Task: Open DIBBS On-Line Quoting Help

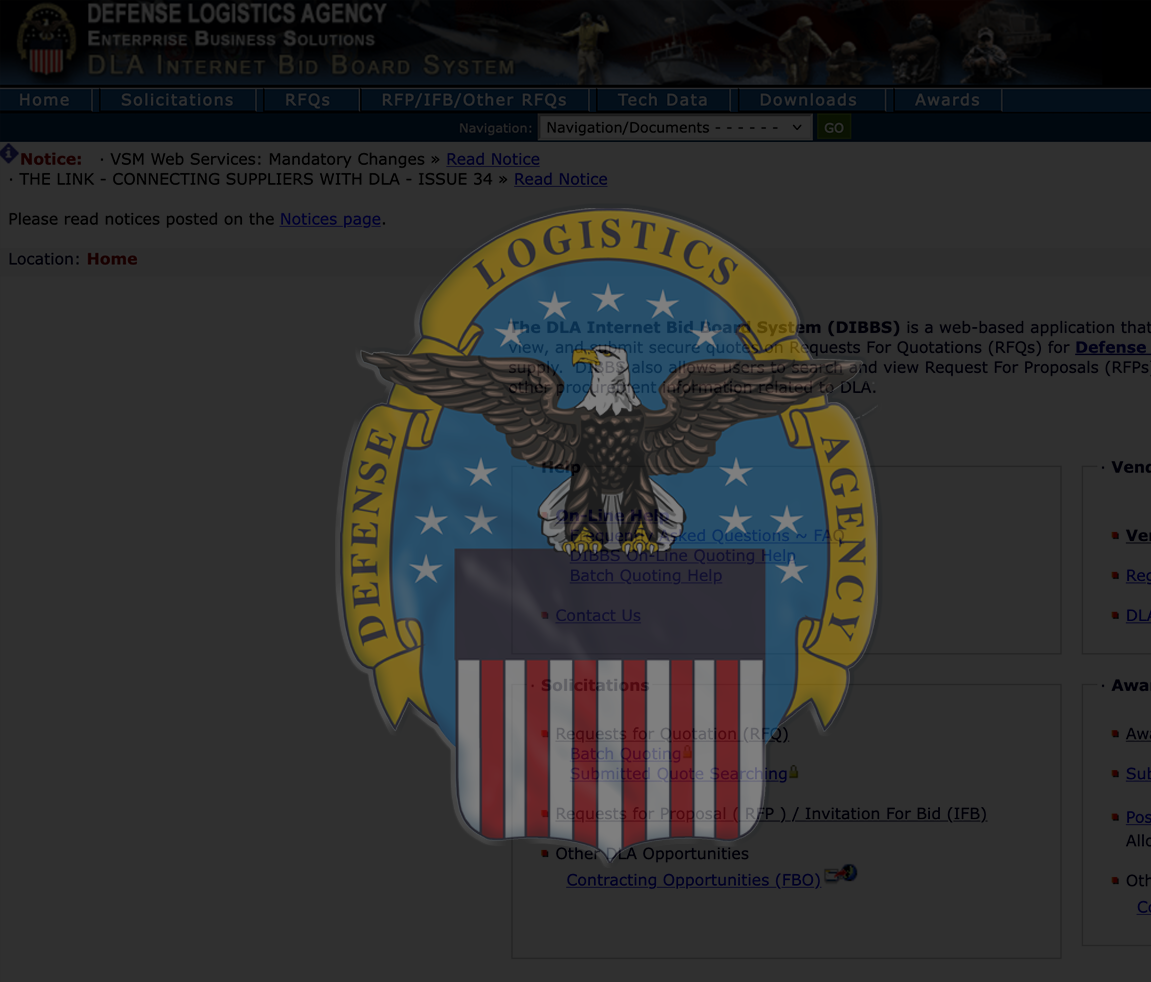Action: click(x=683, y=556)
